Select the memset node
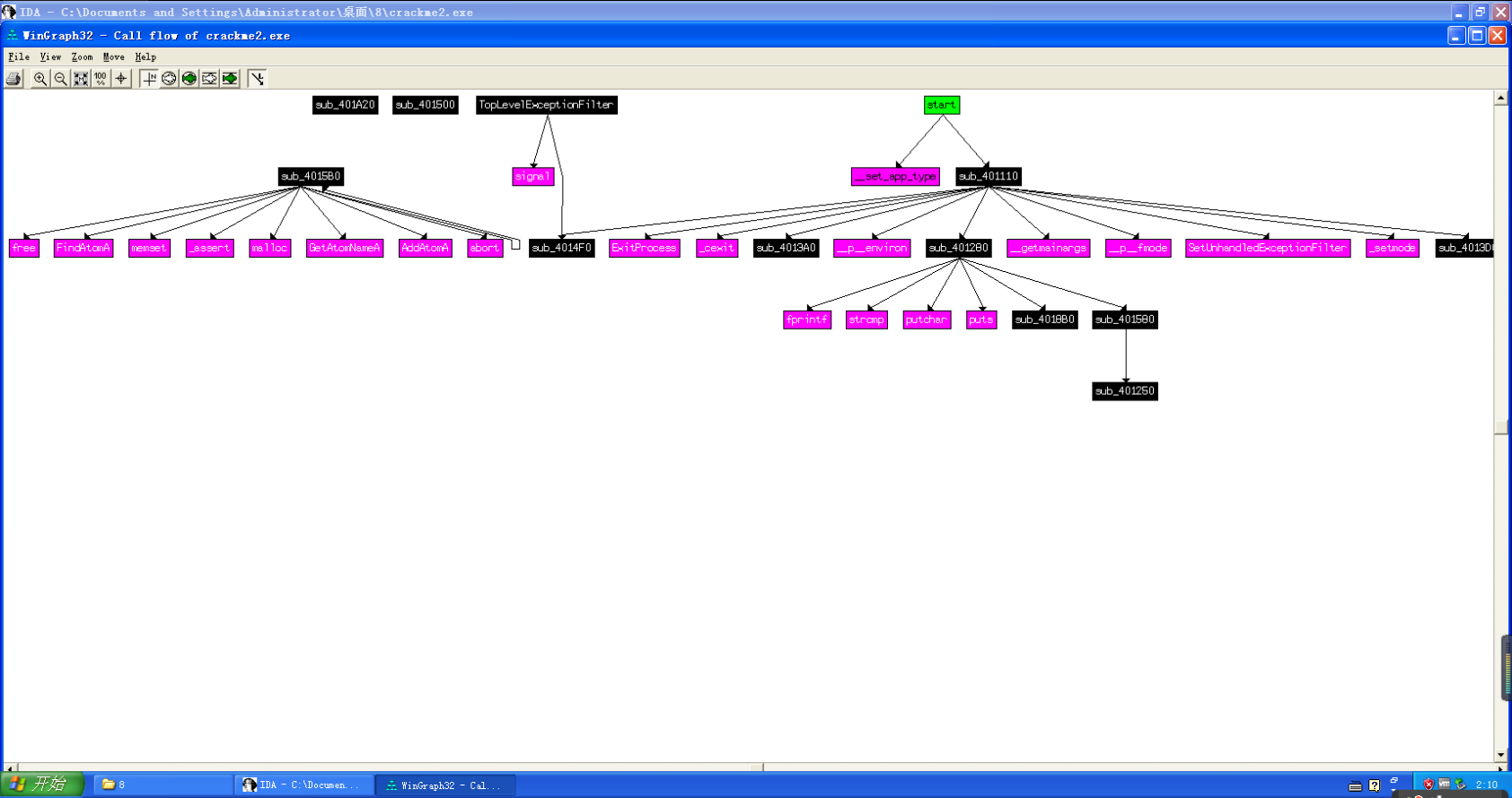 [149, 249]
